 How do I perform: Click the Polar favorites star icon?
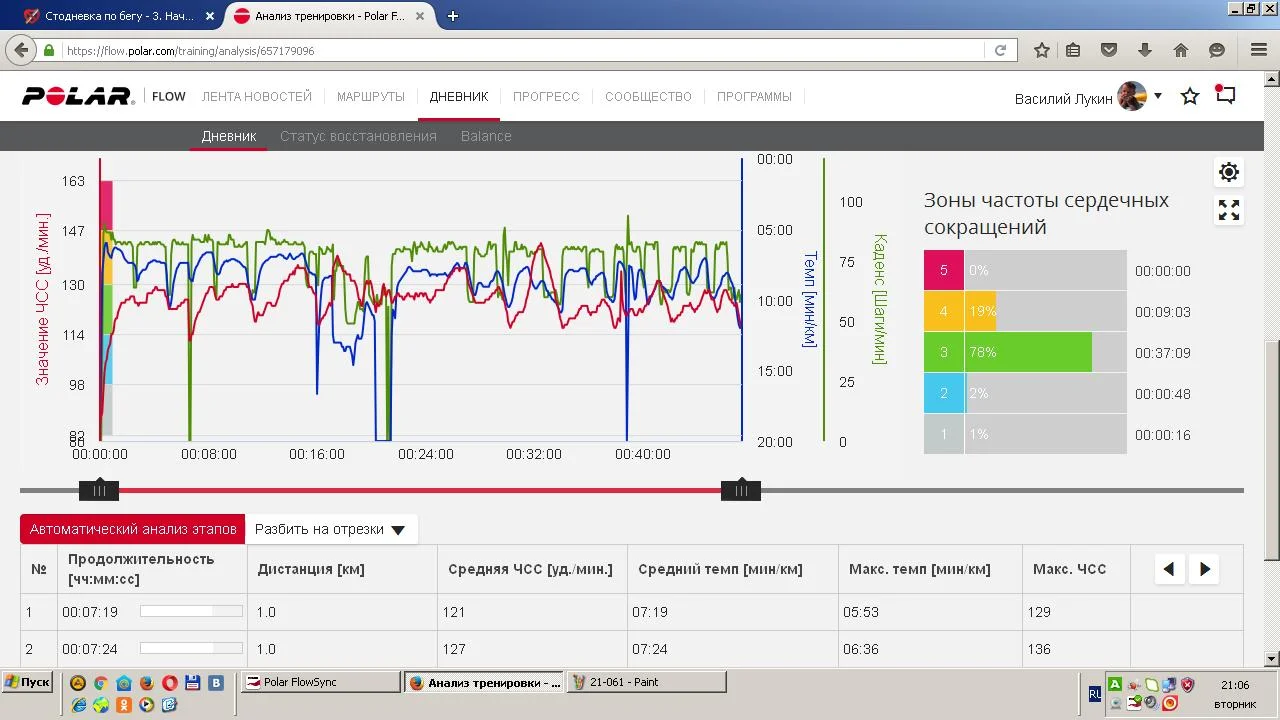pyautogui.click(x=1190, y=97)
